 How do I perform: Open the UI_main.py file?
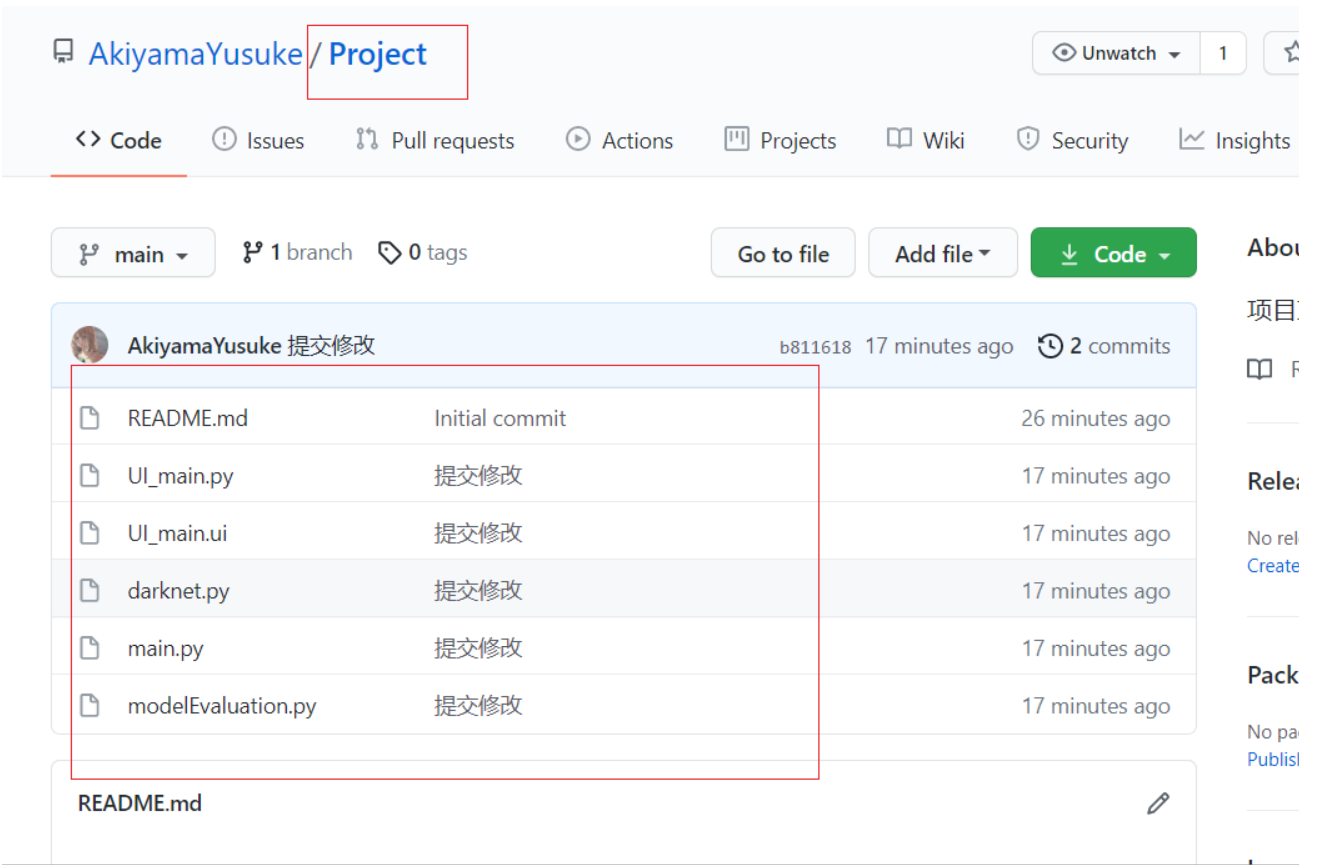click(181, 476)
